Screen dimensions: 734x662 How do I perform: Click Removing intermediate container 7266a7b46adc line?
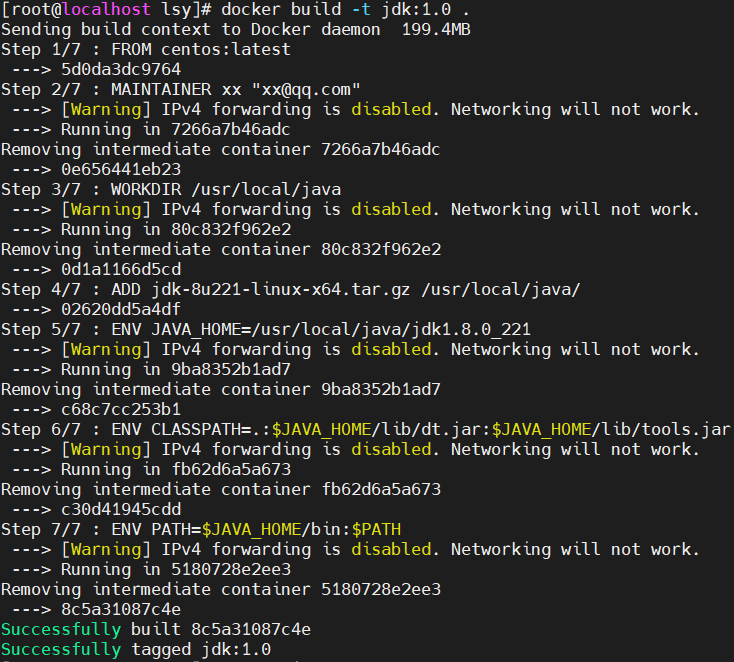click(220, 150)
